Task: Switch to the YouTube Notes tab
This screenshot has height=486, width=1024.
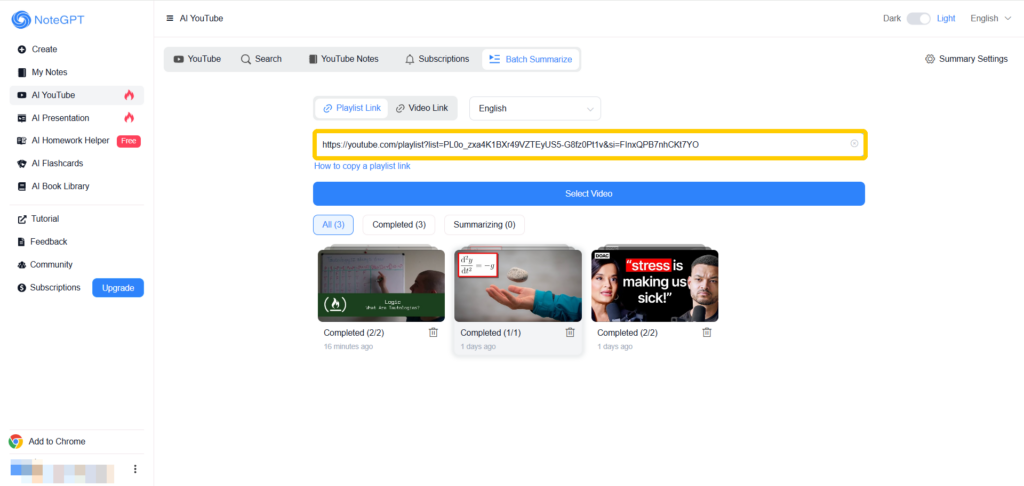Action: click(344, 59)
